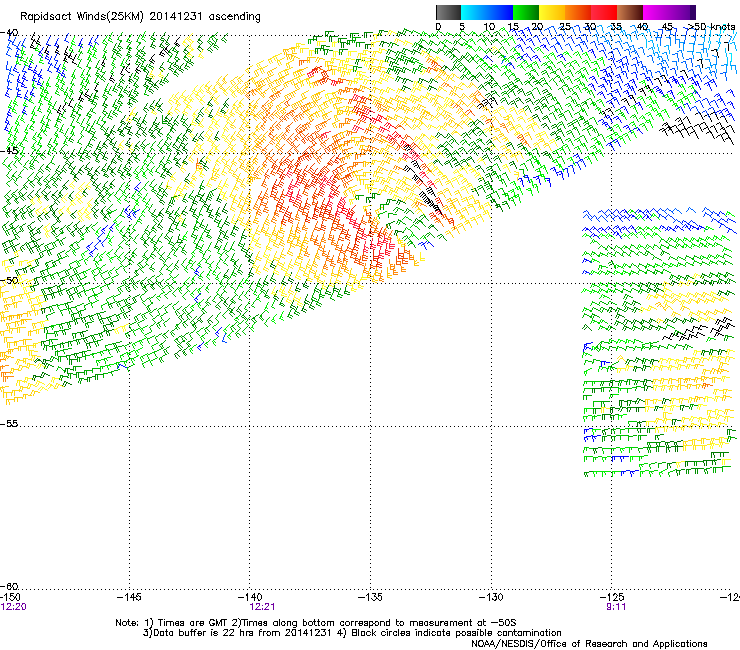Click the purple 12:21 time stamp
The image size is (740, 650).
click(x=262, y=607)
